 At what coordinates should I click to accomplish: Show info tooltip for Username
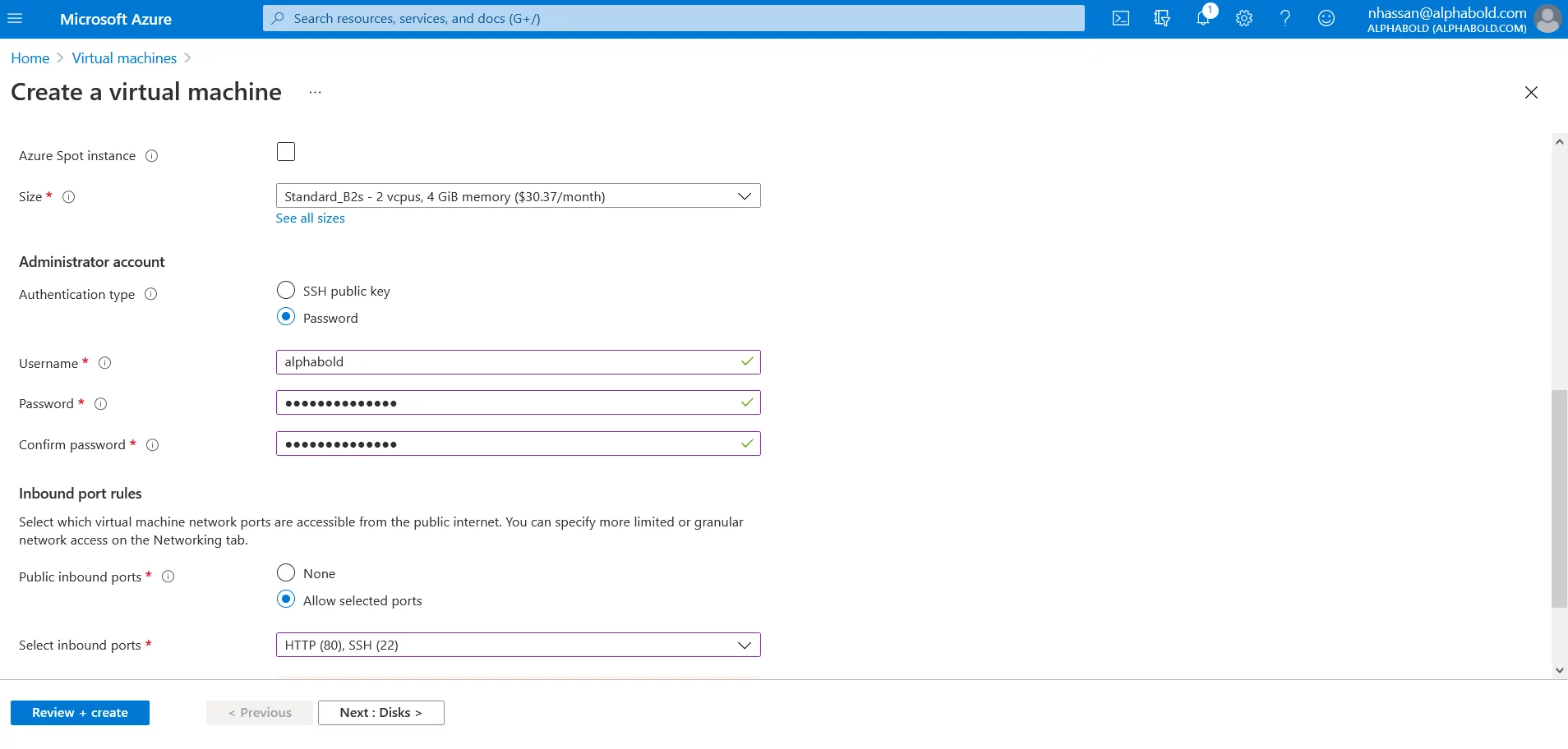pos(105,363)
